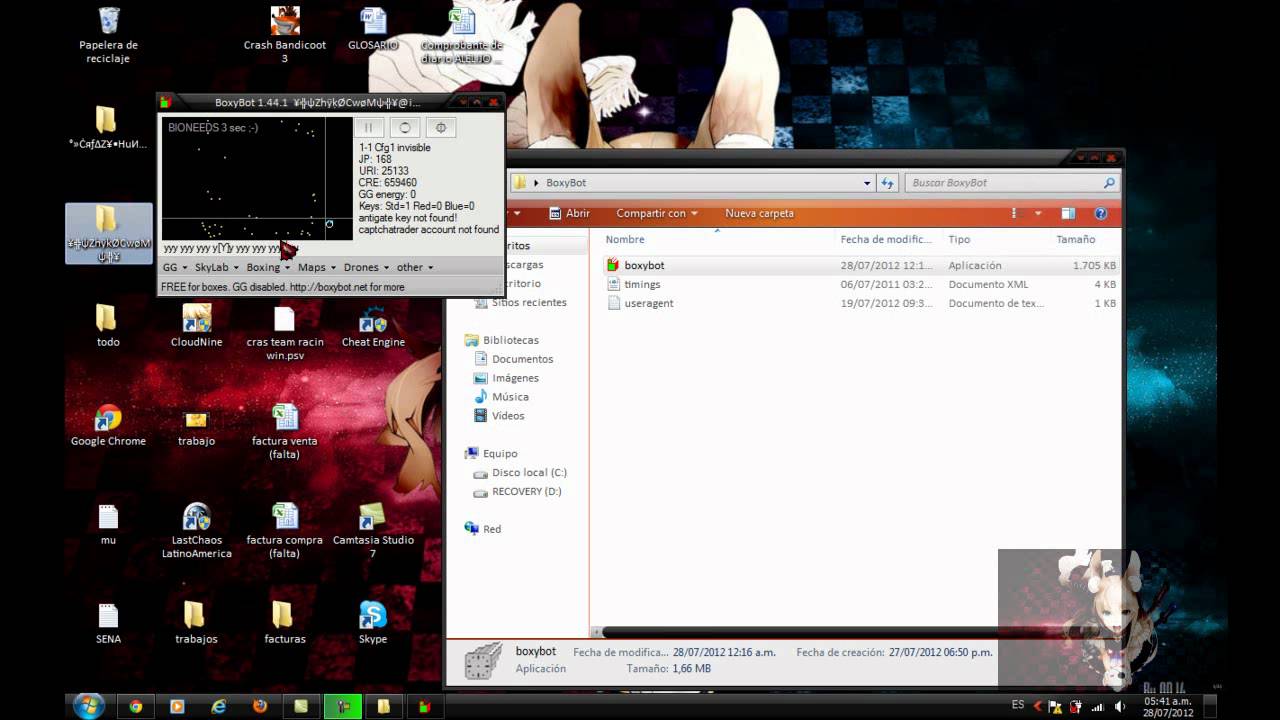Click the BoxyBot minimap radar area
The height and width of the screenshot is (720, 1280).
coord(257,179)
